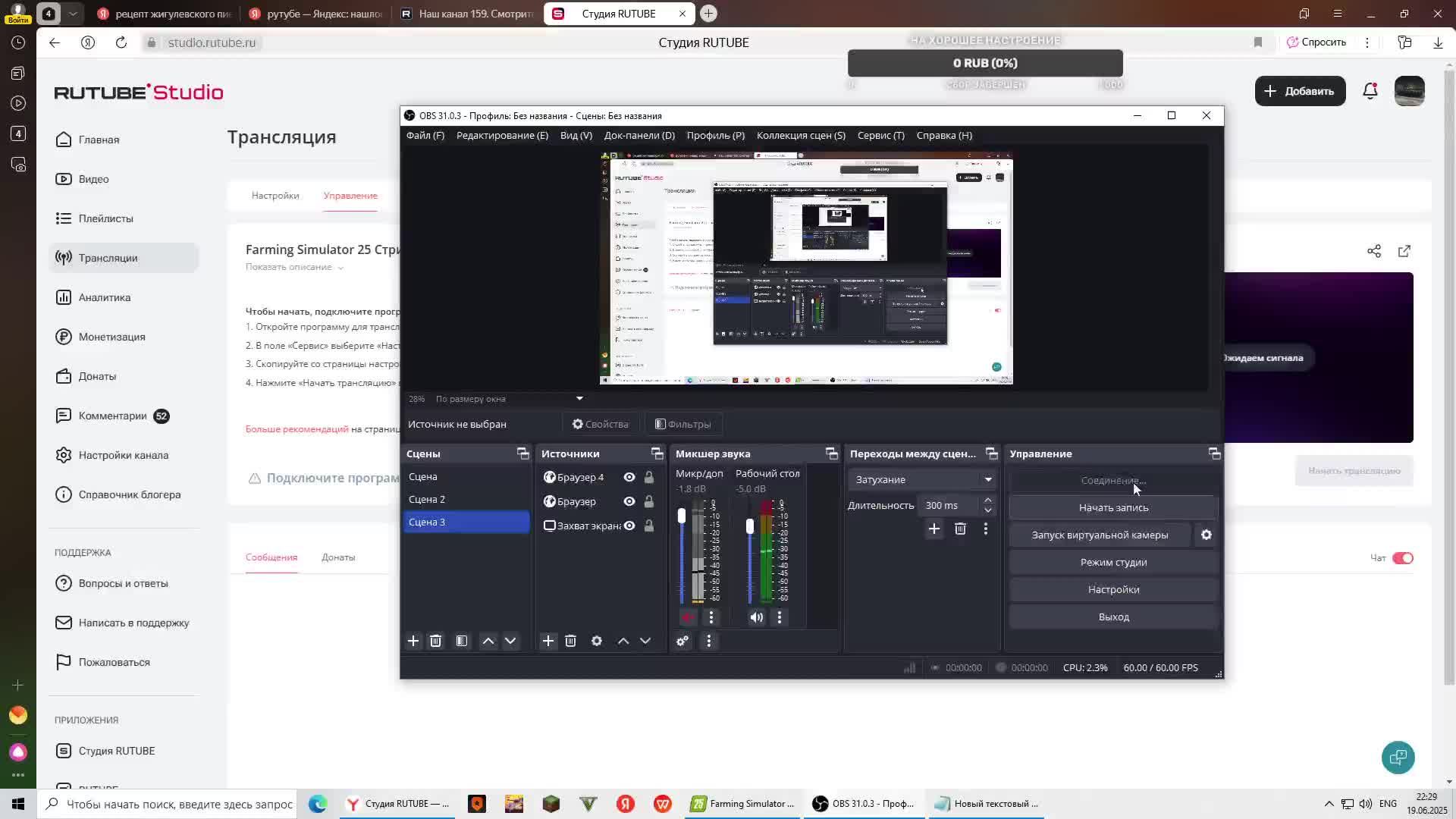1456x819 pixels.
Task: Open OBS Настройки button
Action: click(x=1113, y=590)
